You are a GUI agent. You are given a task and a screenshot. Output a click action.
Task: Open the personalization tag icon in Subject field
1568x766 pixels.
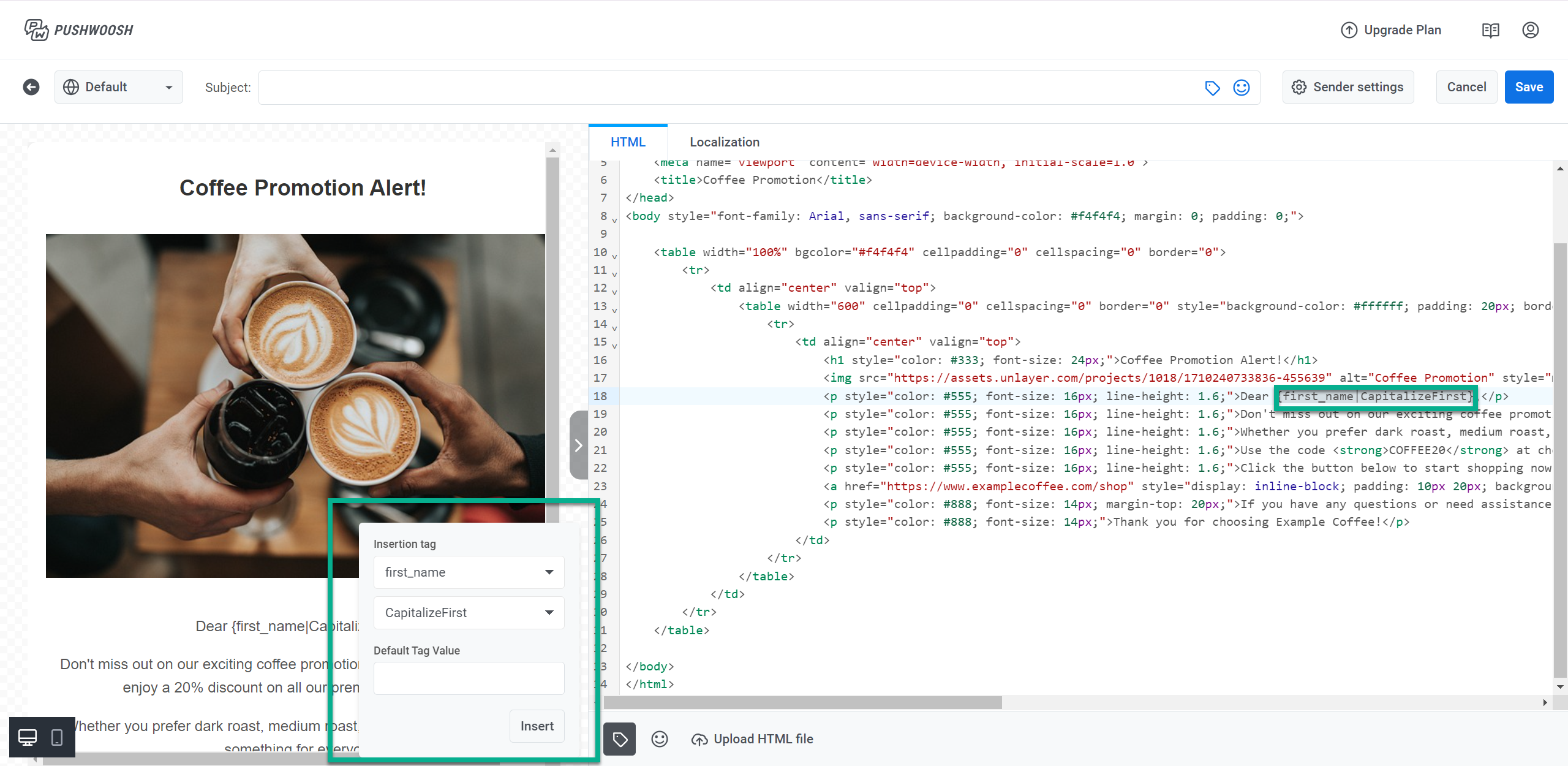coord(1212,88)
